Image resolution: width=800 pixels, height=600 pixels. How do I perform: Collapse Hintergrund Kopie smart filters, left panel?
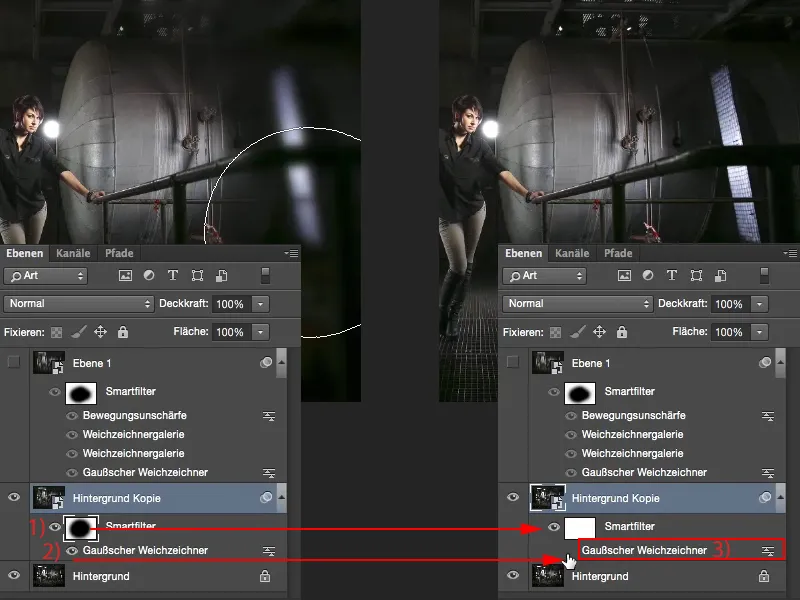pos(281,497)
